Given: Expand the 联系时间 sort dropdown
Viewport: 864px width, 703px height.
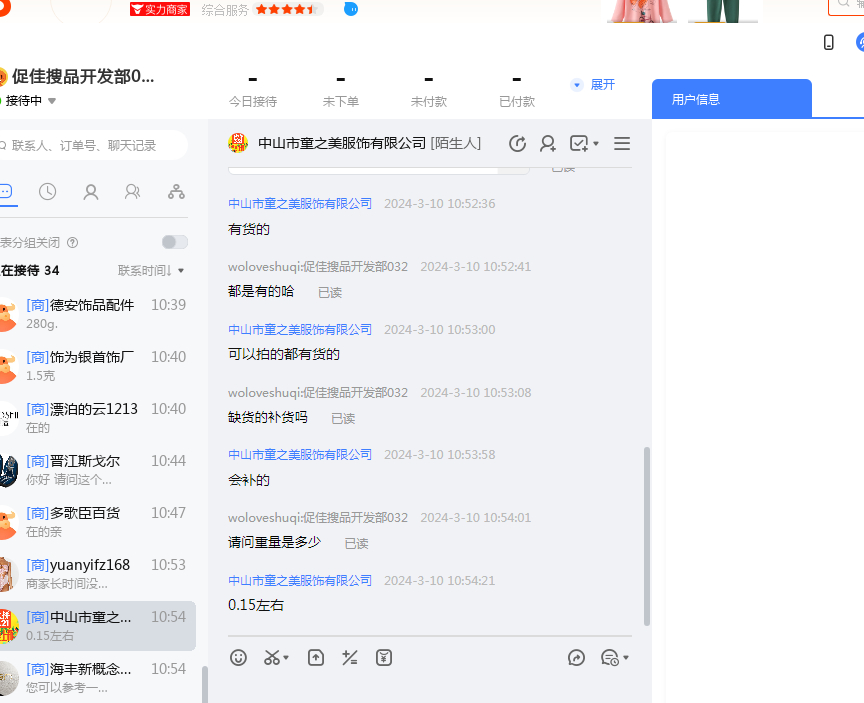Looking at the screenshot, I should click(x=151, y=270).
